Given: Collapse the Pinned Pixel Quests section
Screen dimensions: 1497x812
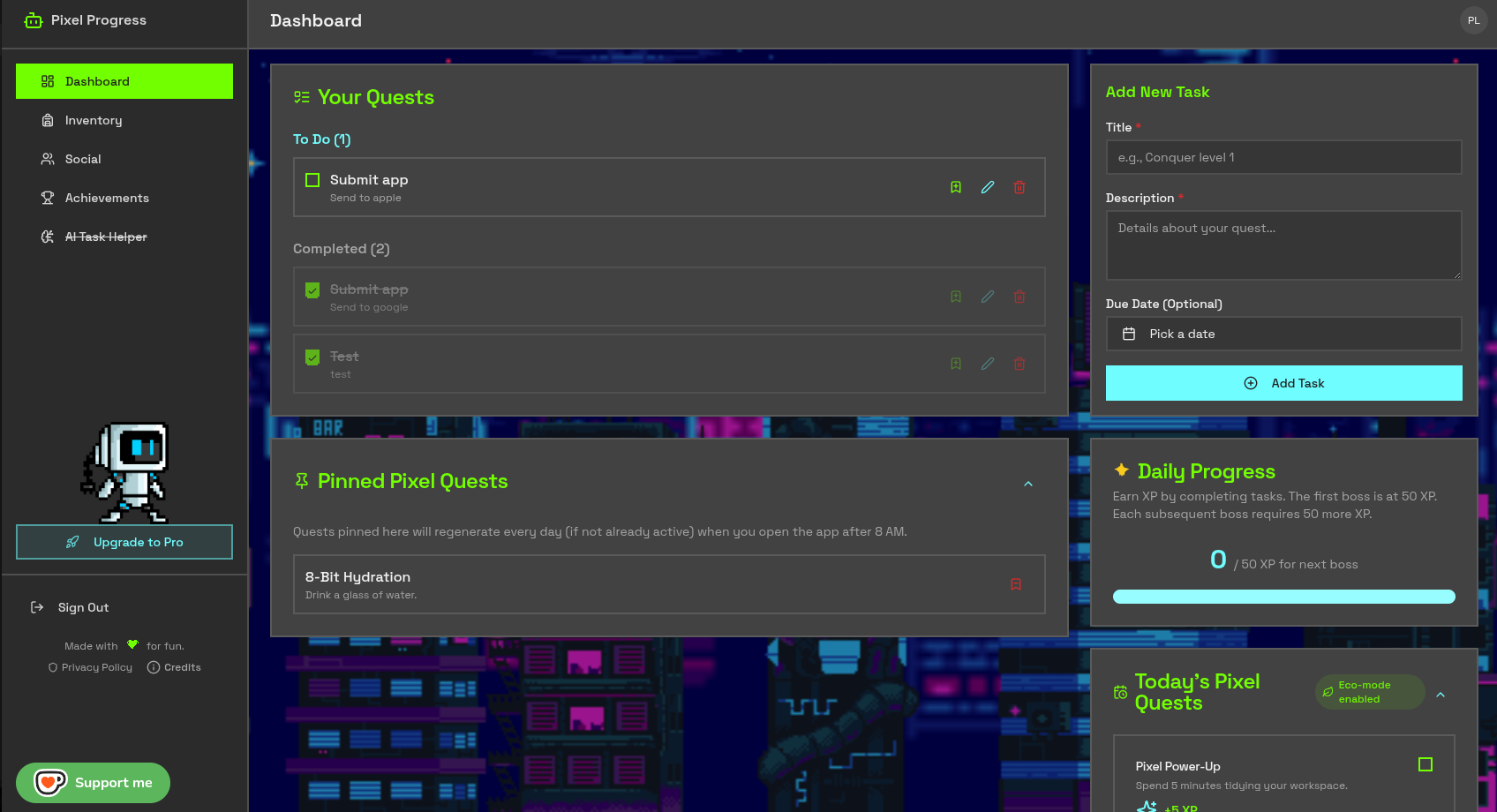Looking at the screenshot, I should (x=1028, y=484).
